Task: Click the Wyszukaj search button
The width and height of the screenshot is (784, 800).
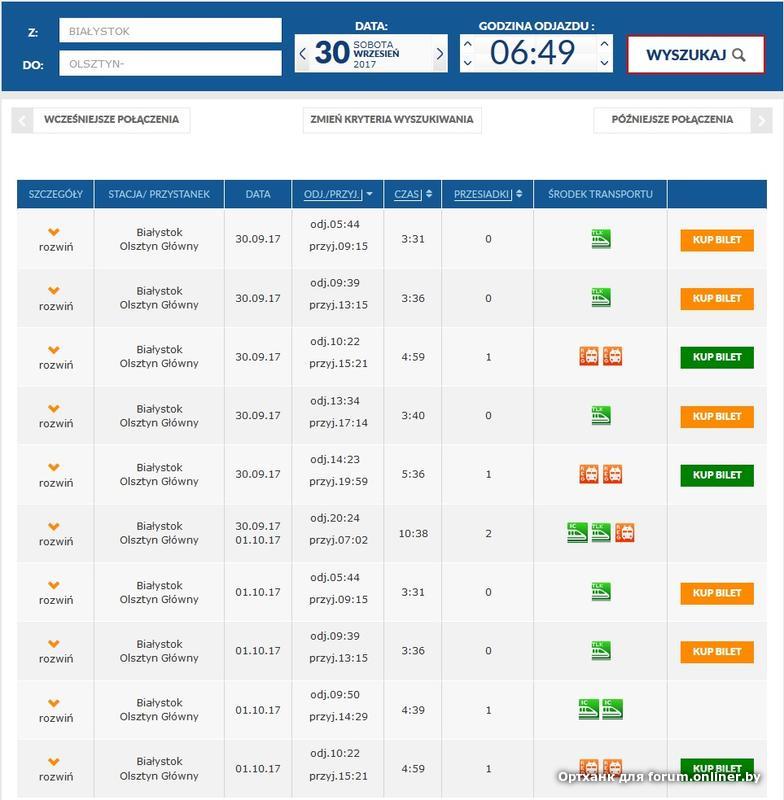Action: click(696, 54)
